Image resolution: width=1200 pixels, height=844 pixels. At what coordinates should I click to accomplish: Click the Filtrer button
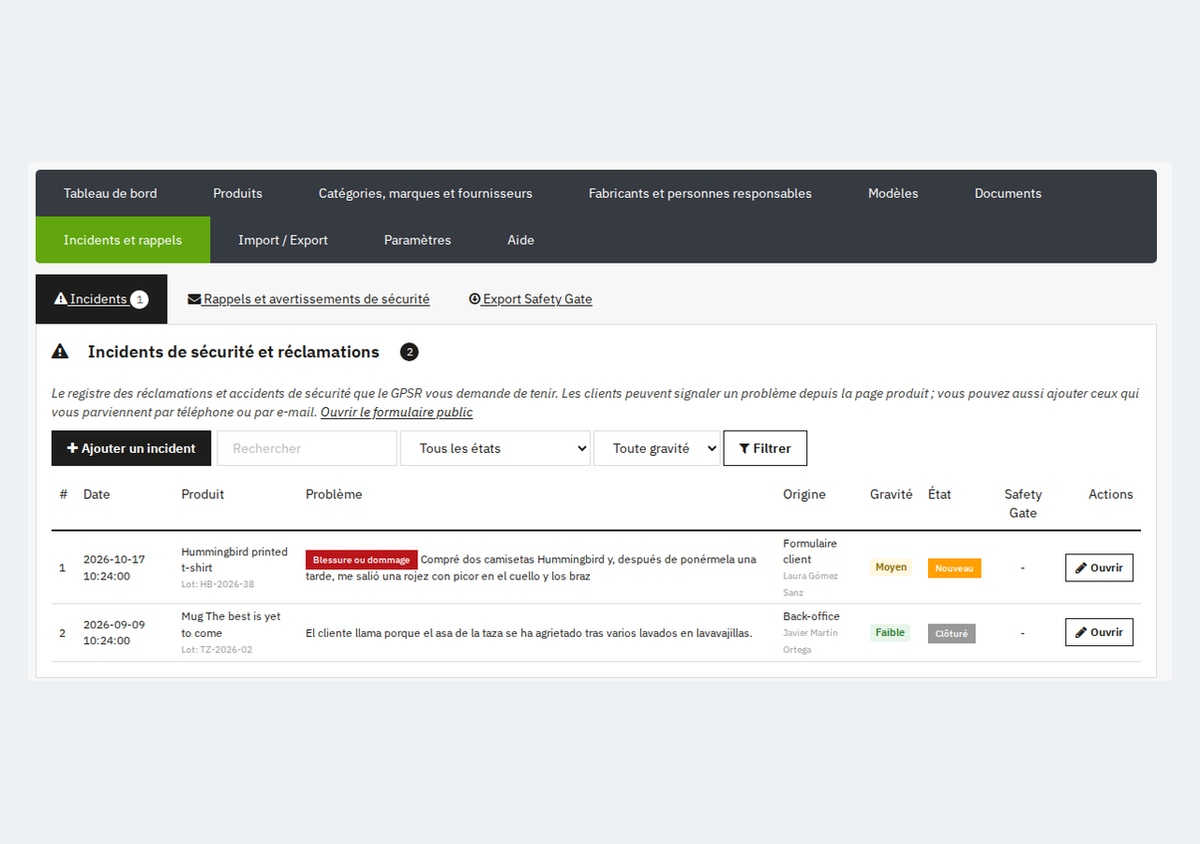(x=765, y=448)
